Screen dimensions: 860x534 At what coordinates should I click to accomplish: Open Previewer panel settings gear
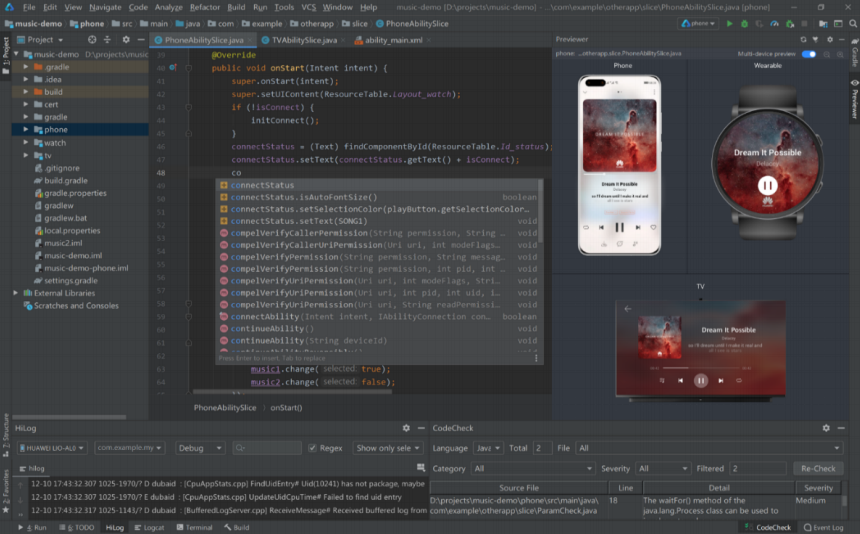[x=829, y=39]
